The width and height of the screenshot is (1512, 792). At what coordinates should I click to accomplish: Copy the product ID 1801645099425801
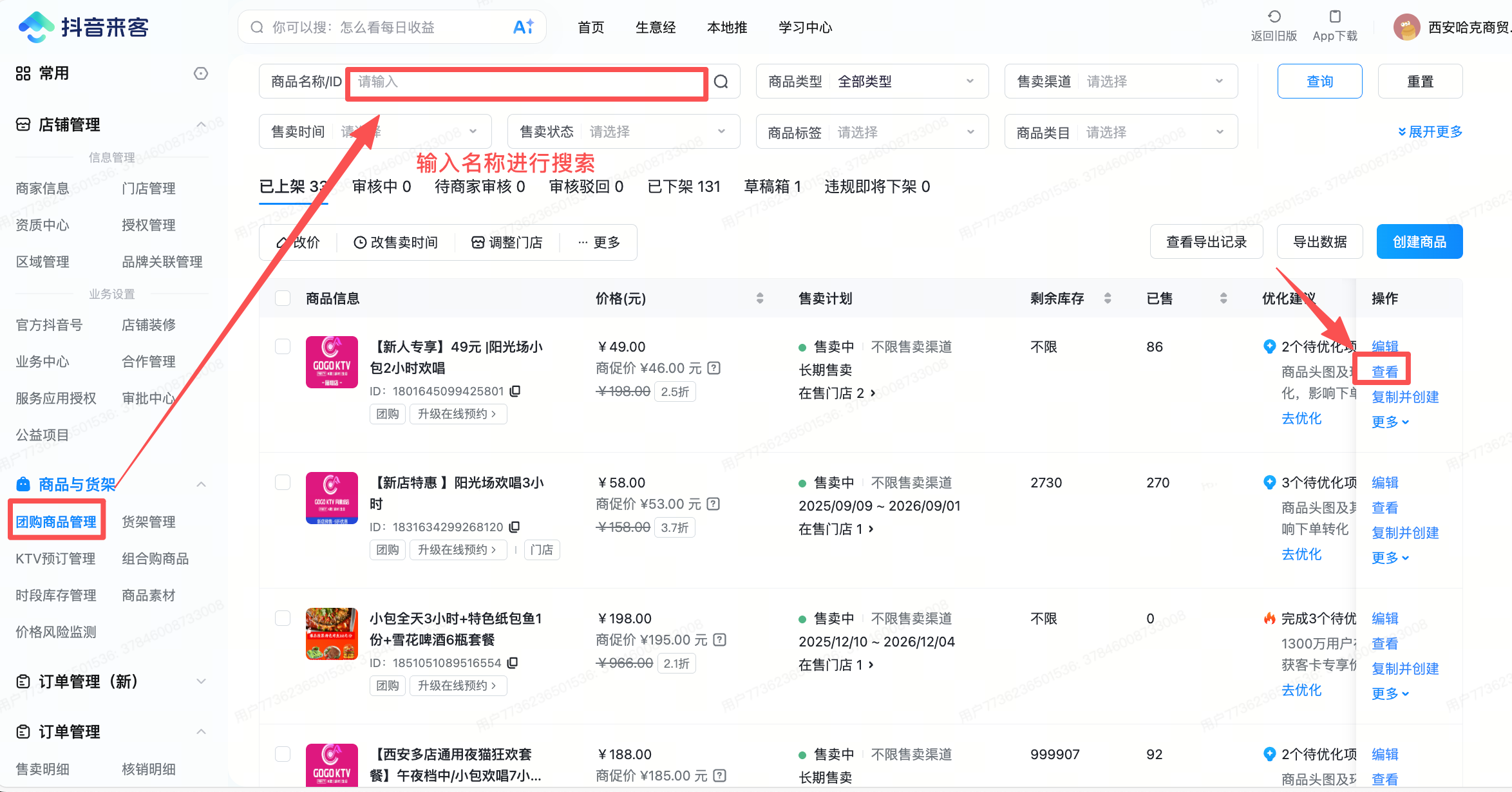tap(516, 391)
